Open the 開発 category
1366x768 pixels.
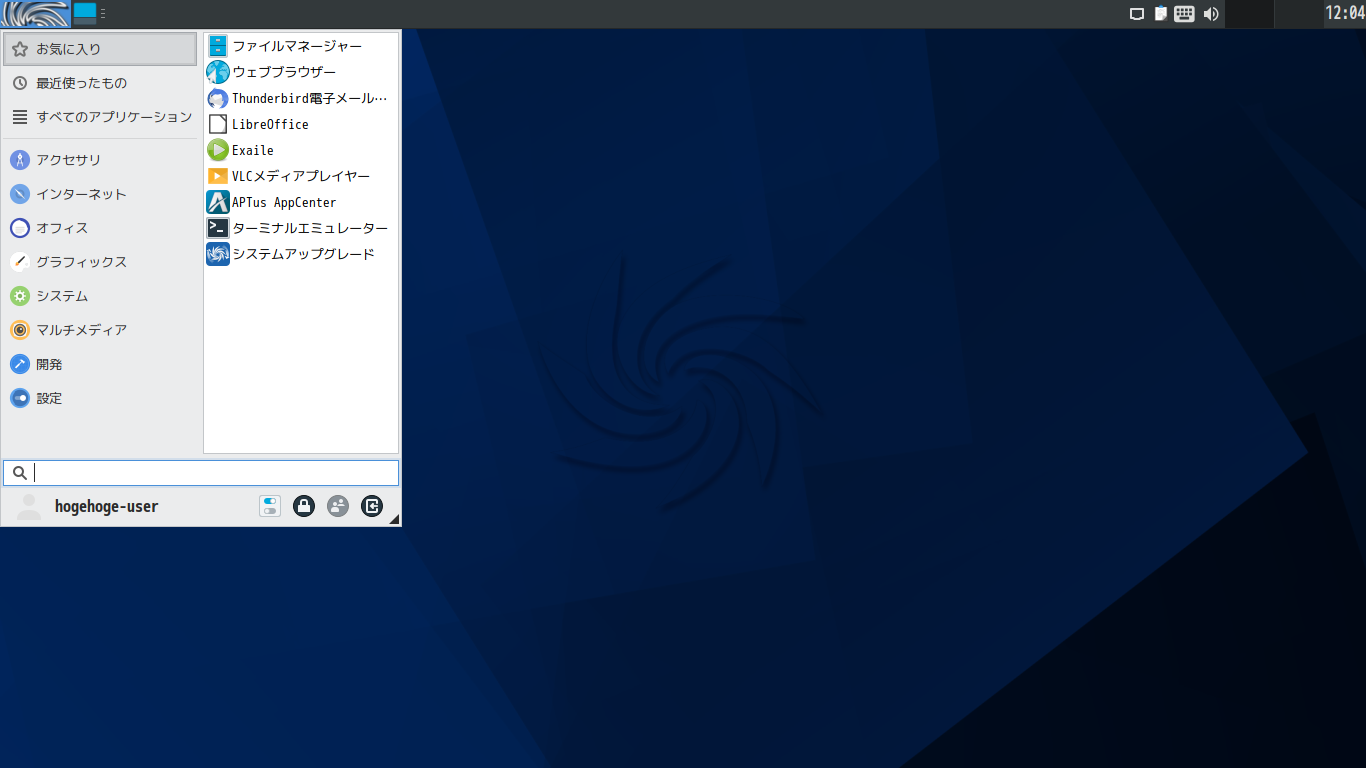pyautogui.click(x=100, y=364)
